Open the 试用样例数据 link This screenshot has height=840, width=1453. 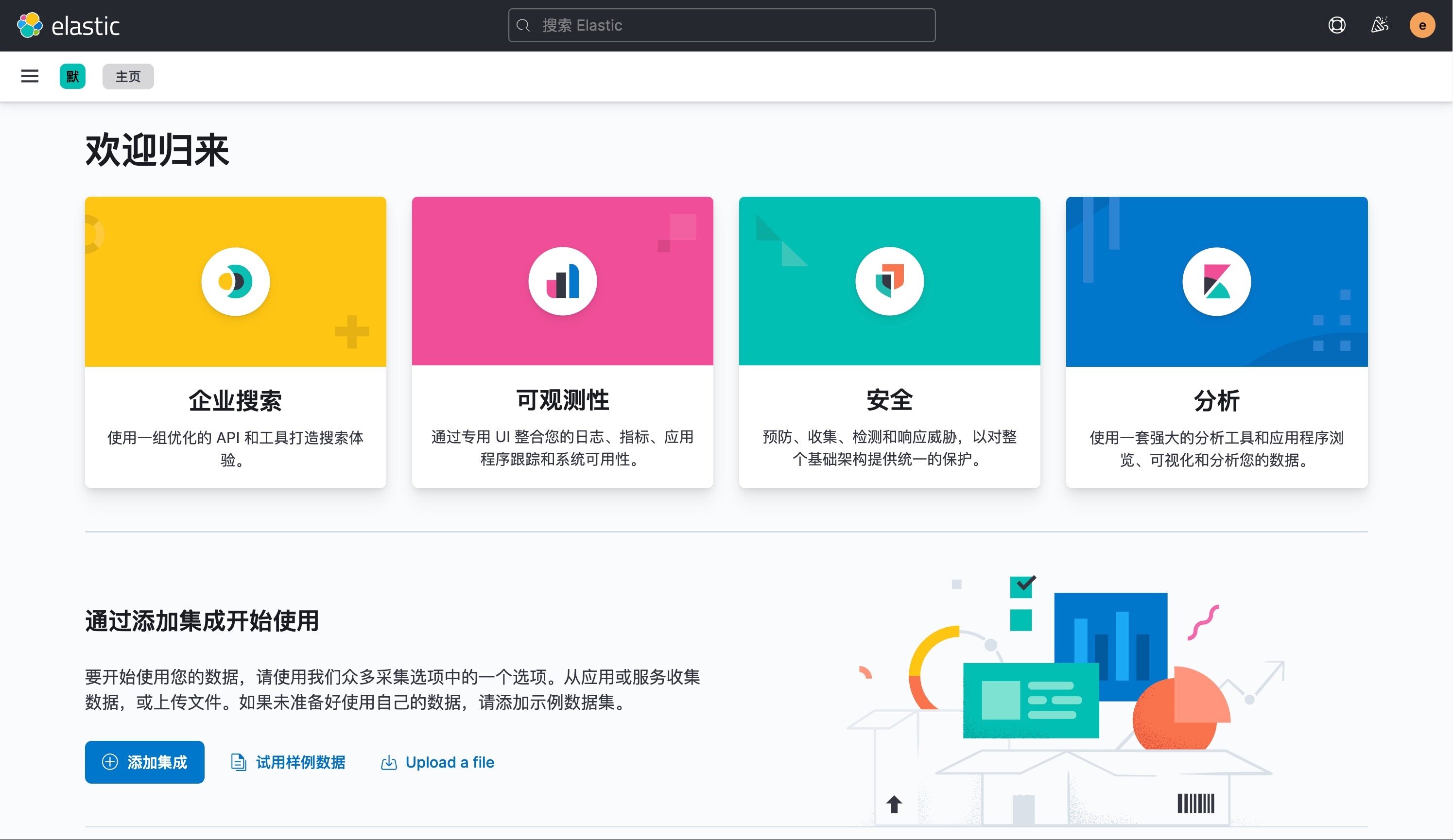coord(288,762)
